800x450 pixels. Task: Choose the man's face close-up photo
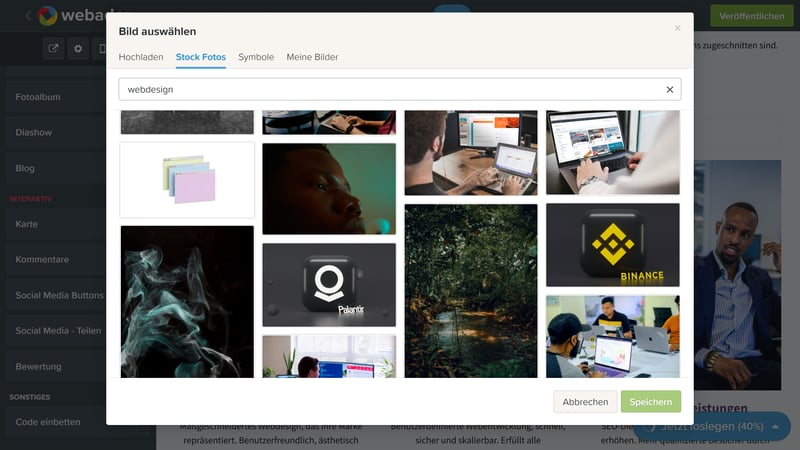(329, 189)
